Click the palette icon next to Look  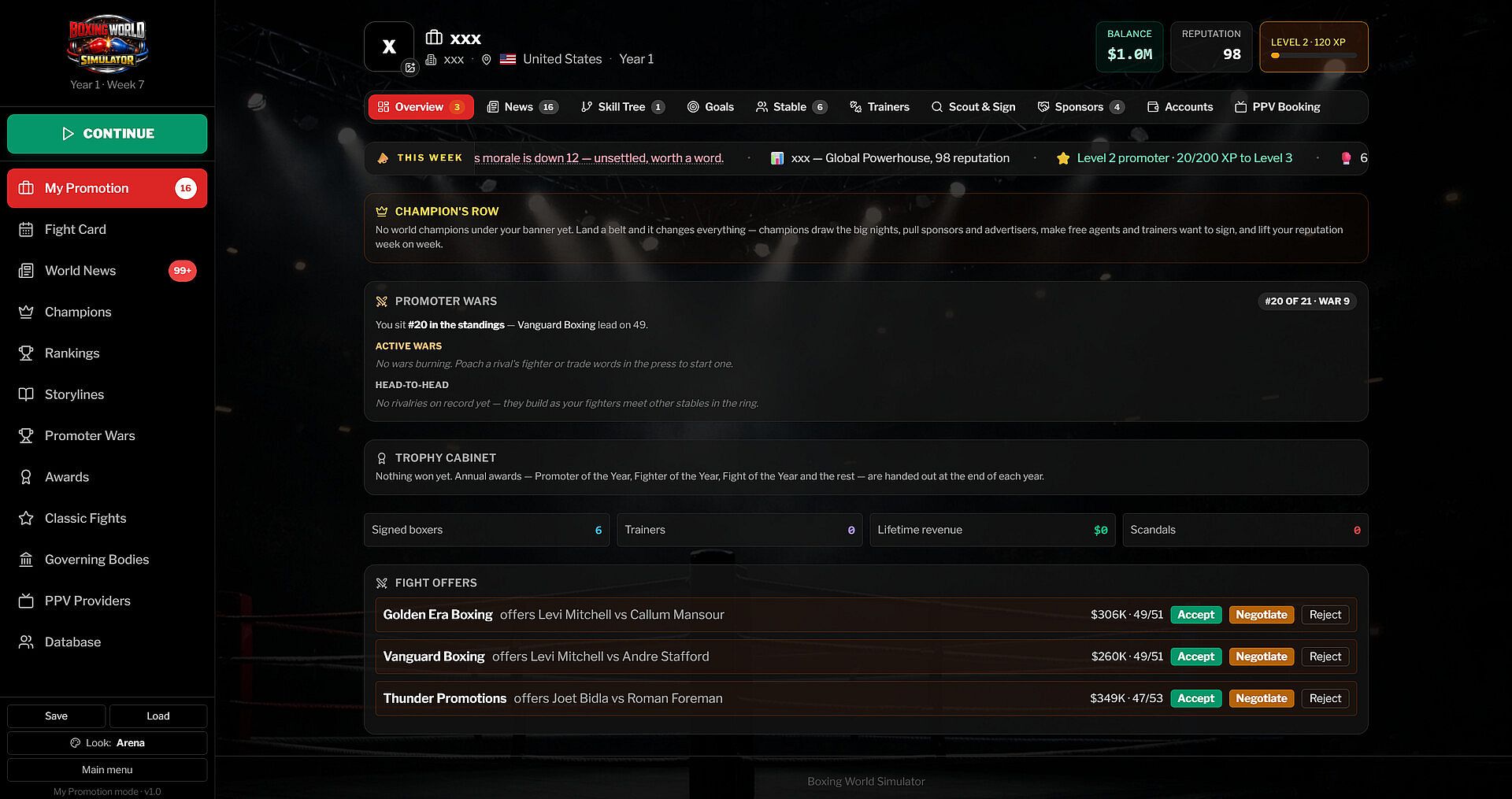[76, 743]
